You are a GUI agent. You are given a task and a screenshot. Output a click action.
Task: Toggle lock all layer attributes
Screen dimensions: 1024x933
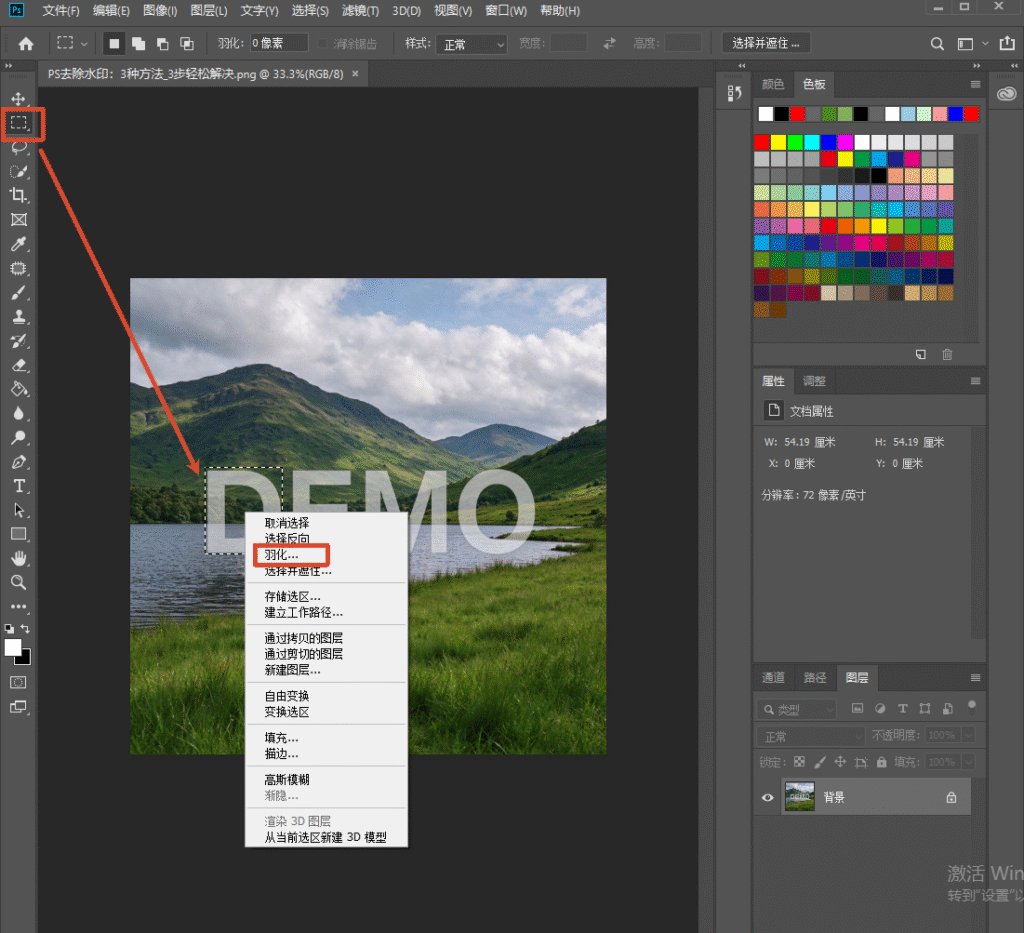[x=882, y=762]
